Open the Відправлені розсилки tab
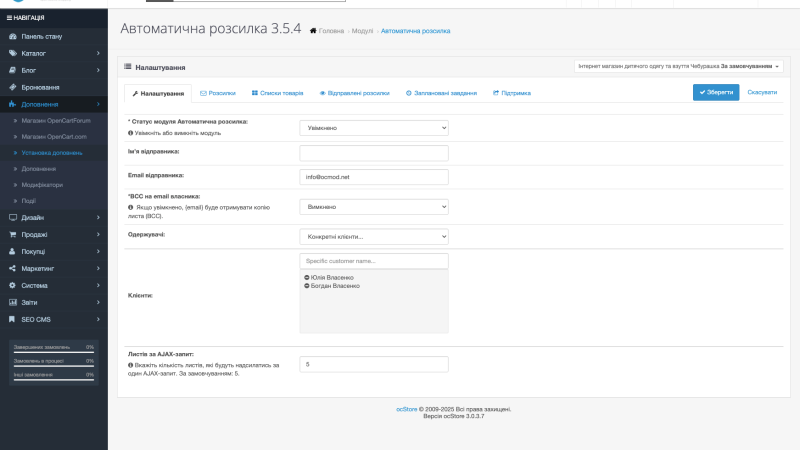 pos(355,93)
